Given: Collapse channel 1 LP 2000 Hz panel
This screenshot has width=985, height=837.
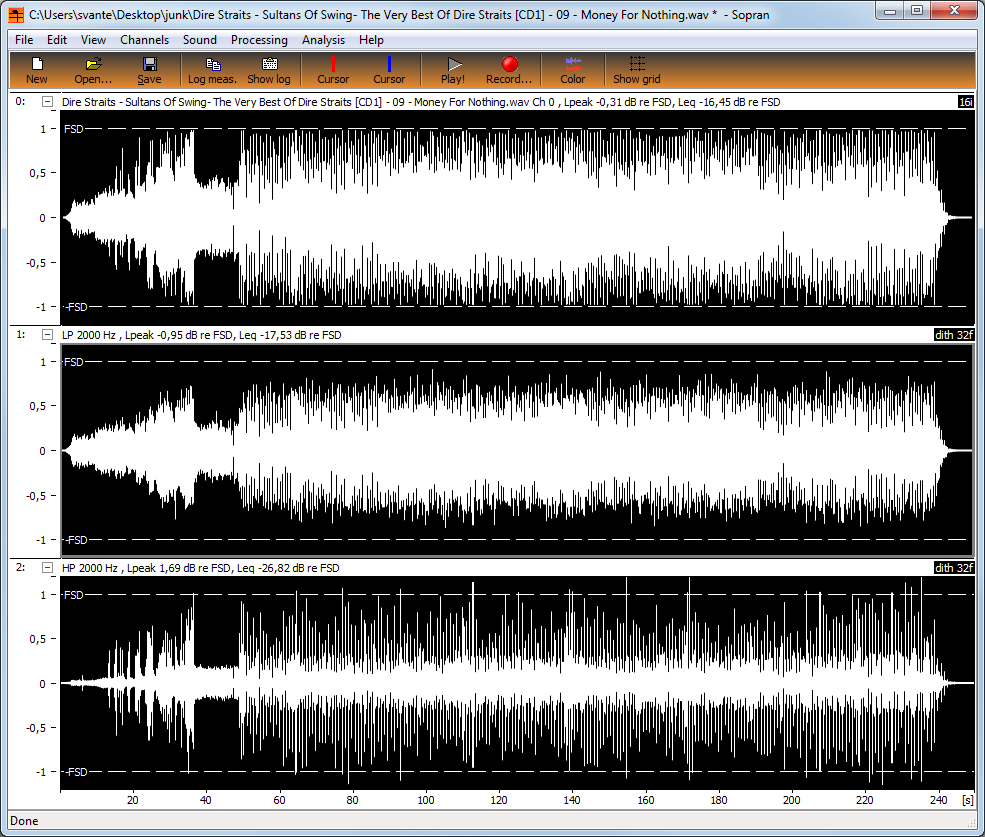Looking at the screenshot, I should coord(47,335).
